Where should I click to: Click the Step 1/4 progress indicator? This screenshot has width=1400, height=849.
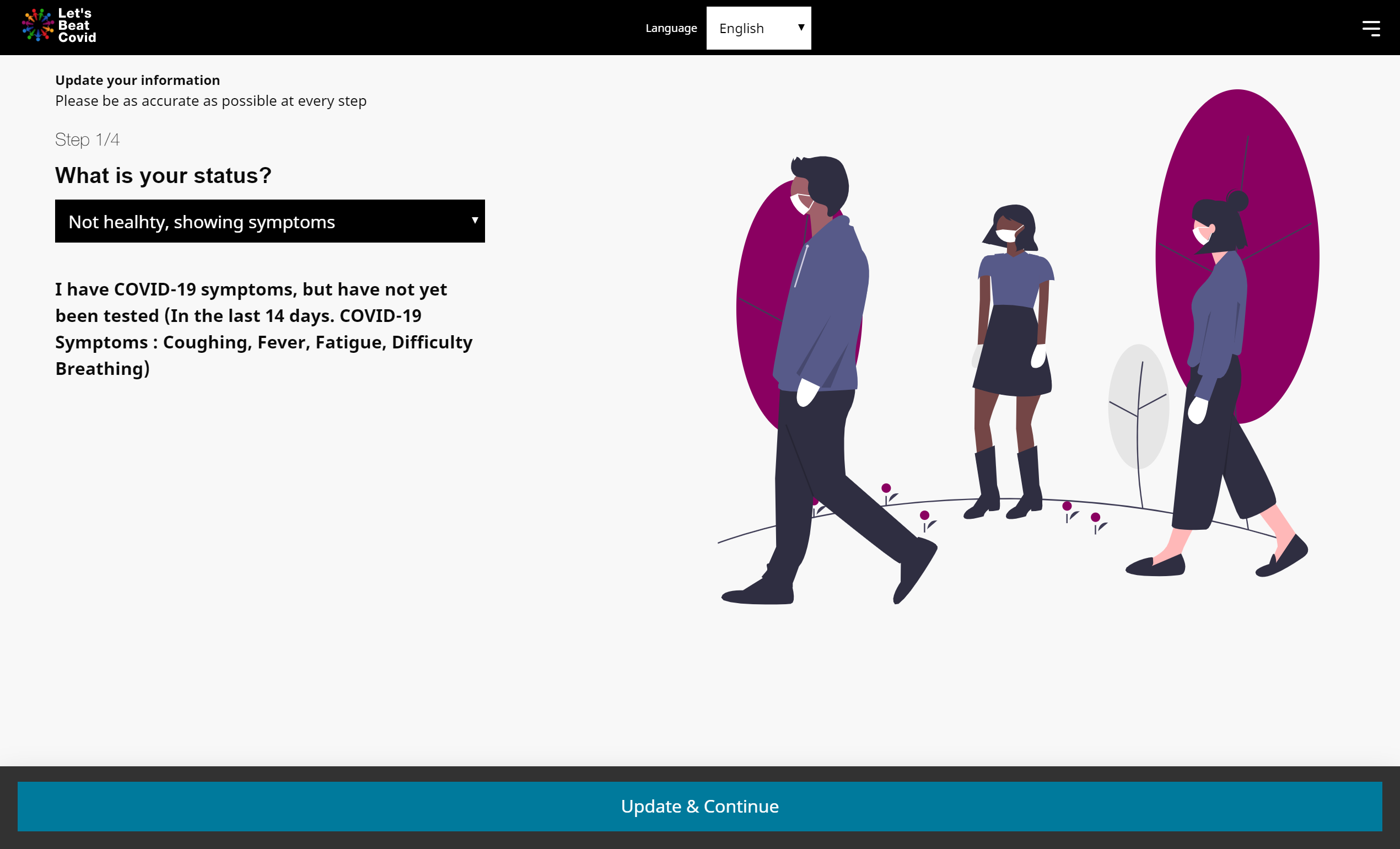(x=88, y=139)
